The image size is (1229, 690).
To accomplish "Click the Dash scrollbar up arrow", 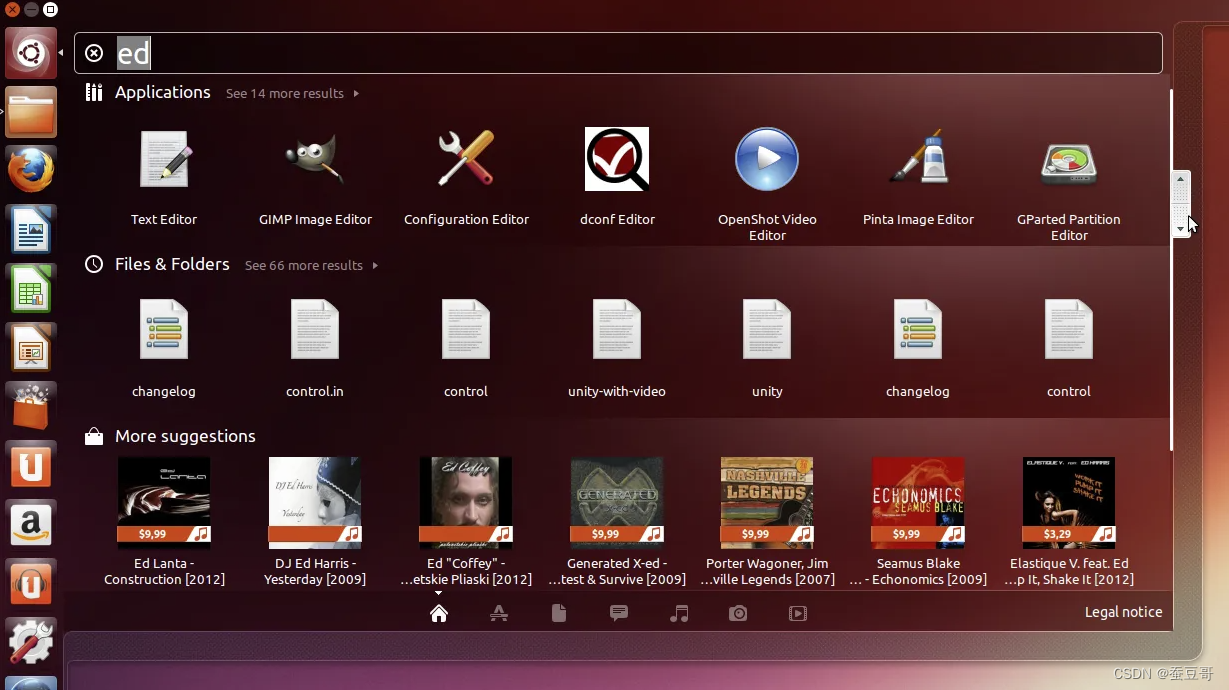I will point(1181,179).
